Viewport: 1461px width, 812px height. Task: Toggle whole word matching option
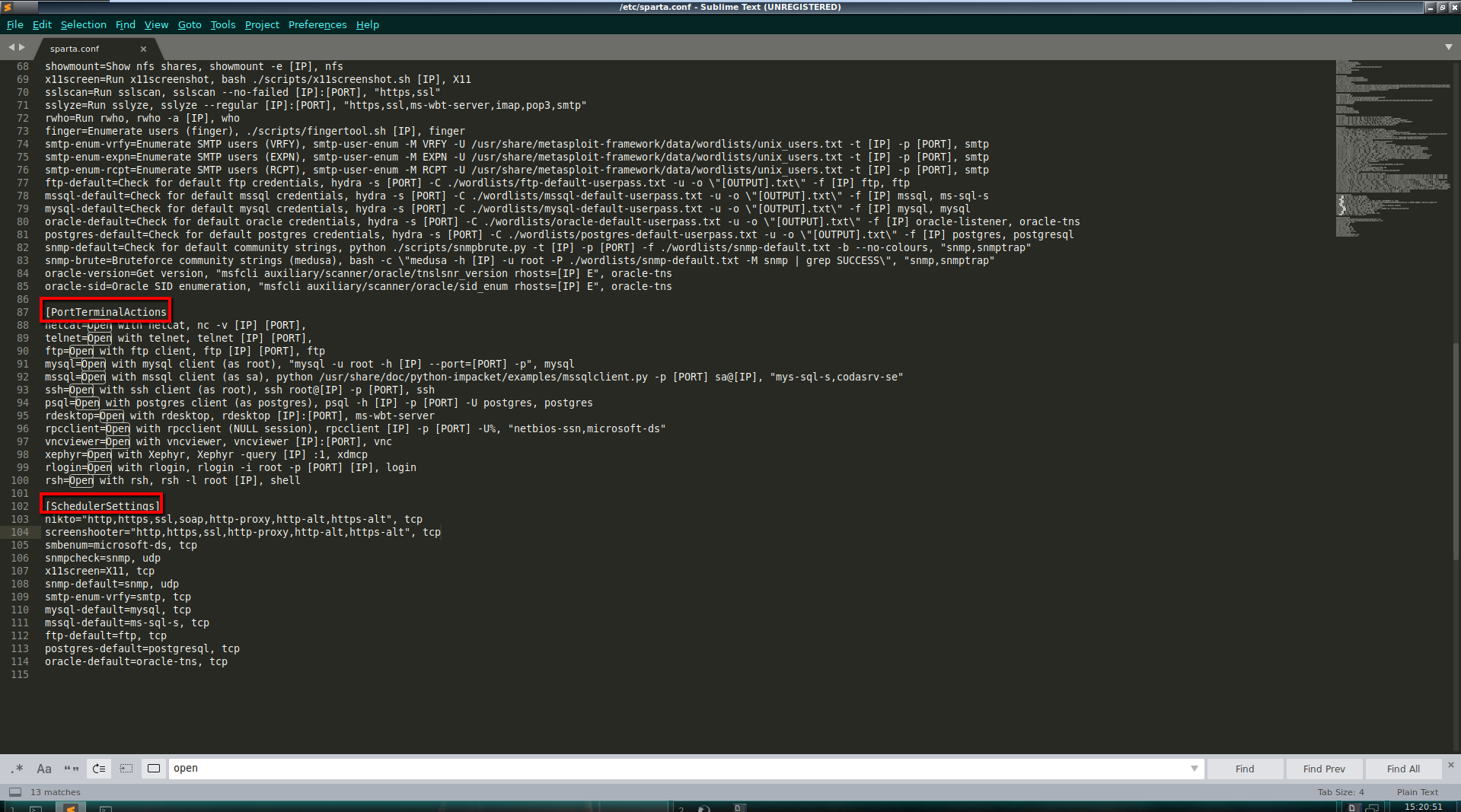coord(72,769)
